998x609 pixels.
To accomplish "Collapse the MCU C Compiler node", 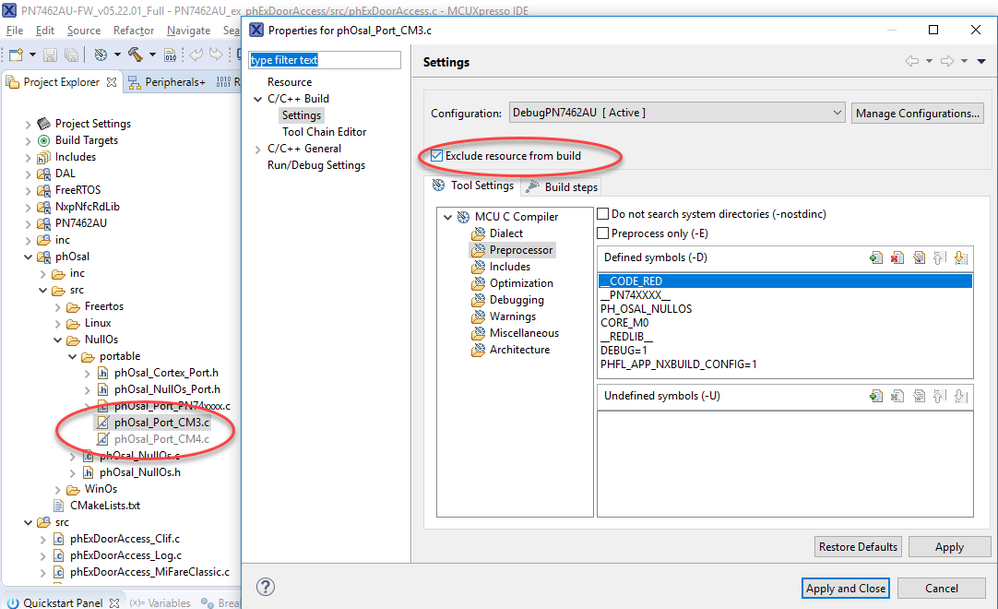I will pos(447,217).
